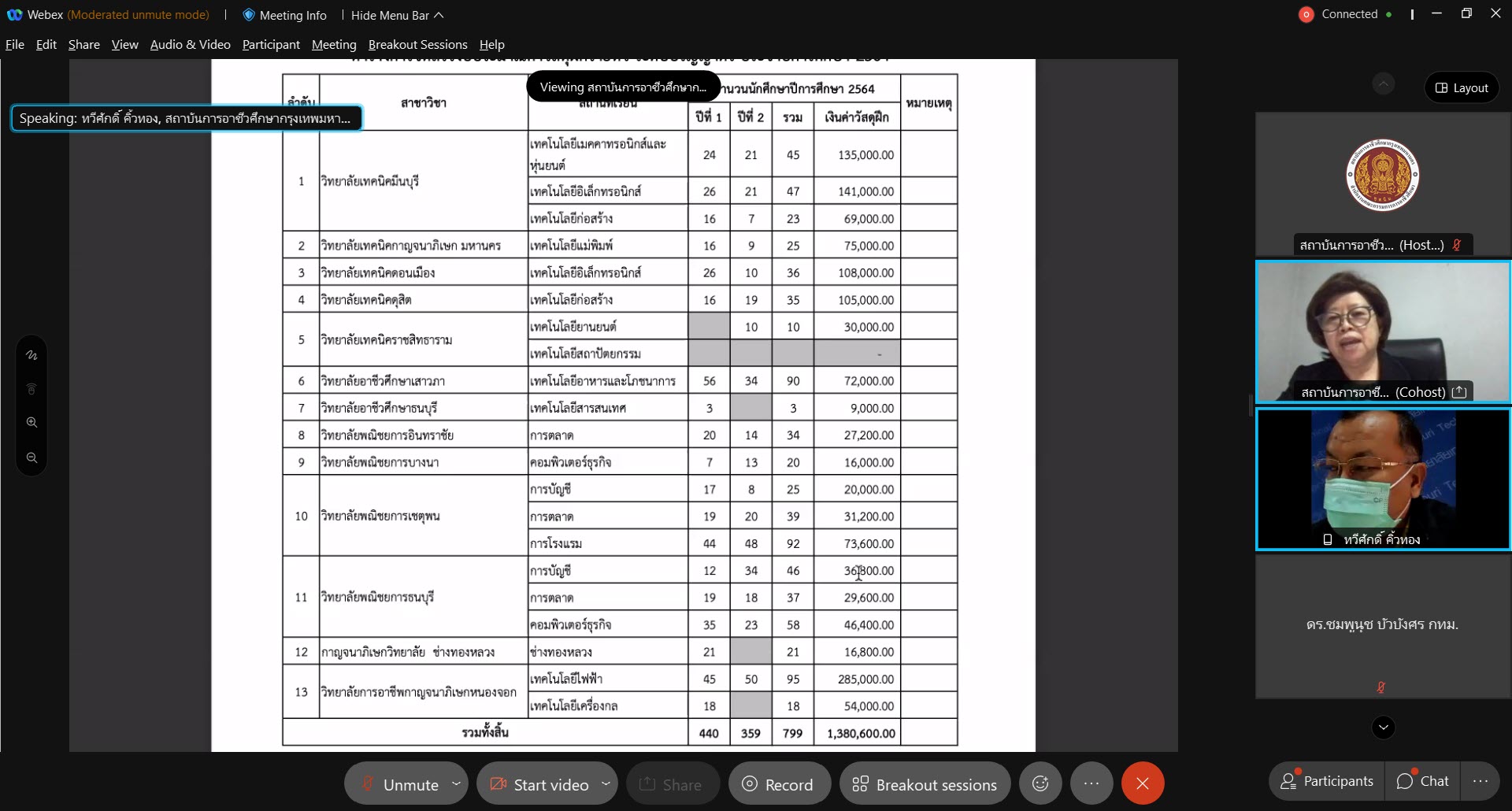Open the Help menu
Viewport: 1512px width, 811px height.
click(x=492, y=44)
